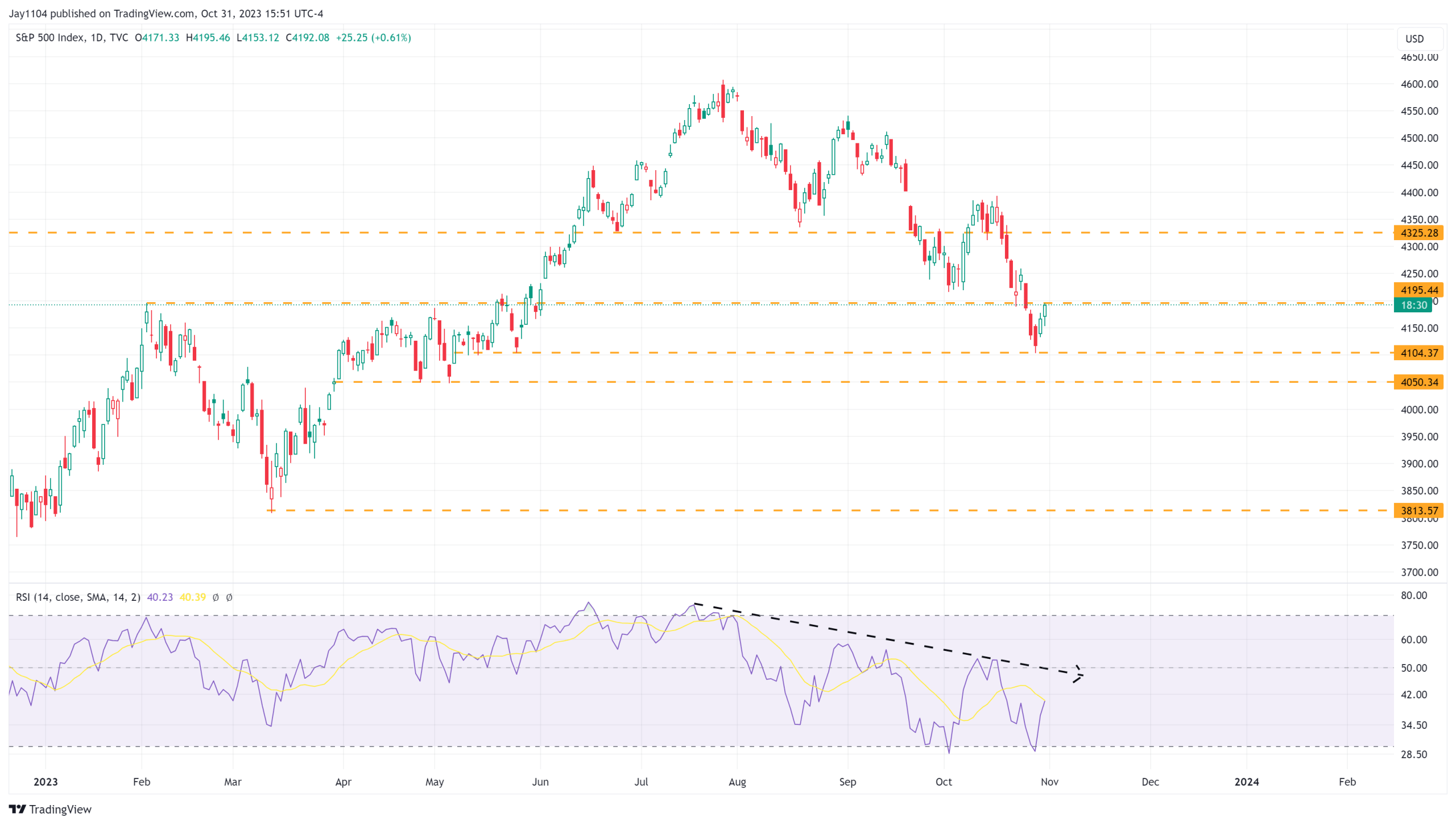Image resolution: width=1456 pixels, height=825 pixels.
Task: Click the low price L4153.12
Action: tap(258, 38)
